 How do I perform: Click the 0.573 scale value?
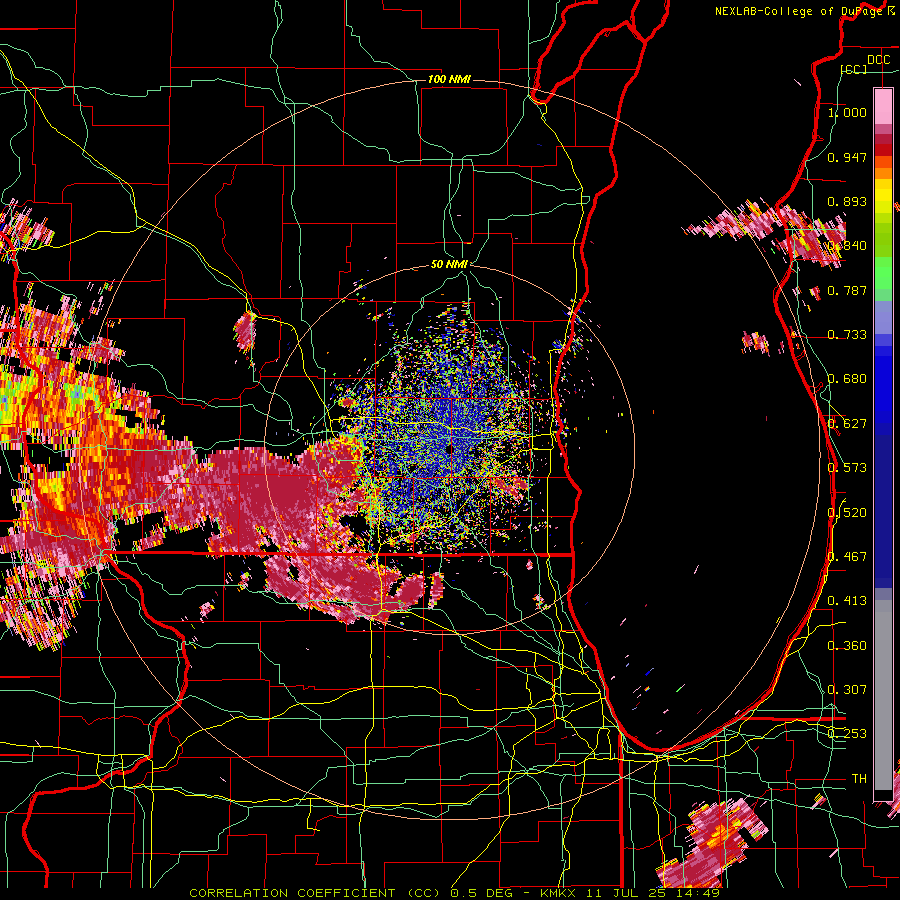(847, 468)
